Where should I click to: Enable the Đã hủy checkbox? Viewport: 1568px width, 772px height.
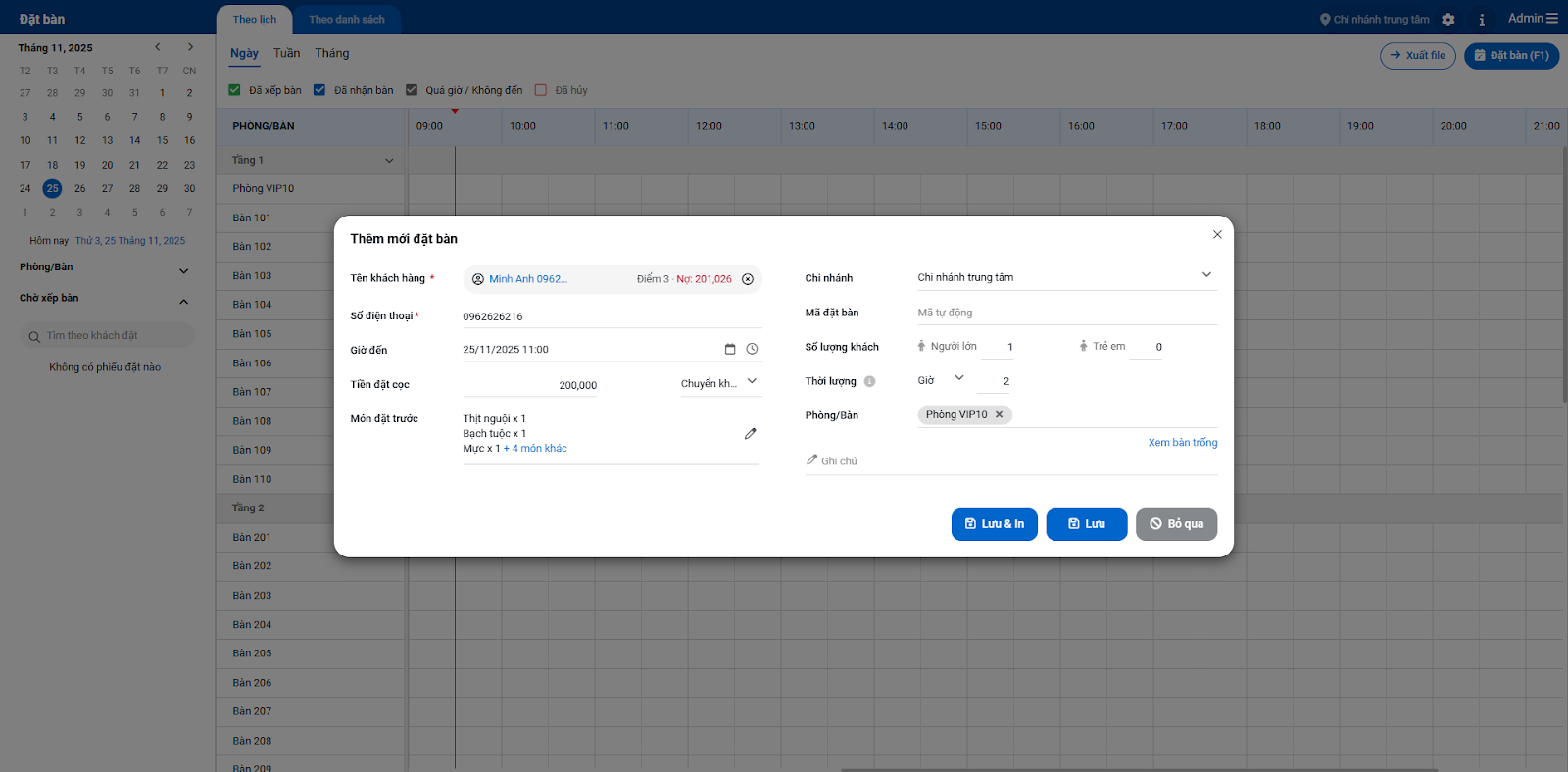(540, 90)
